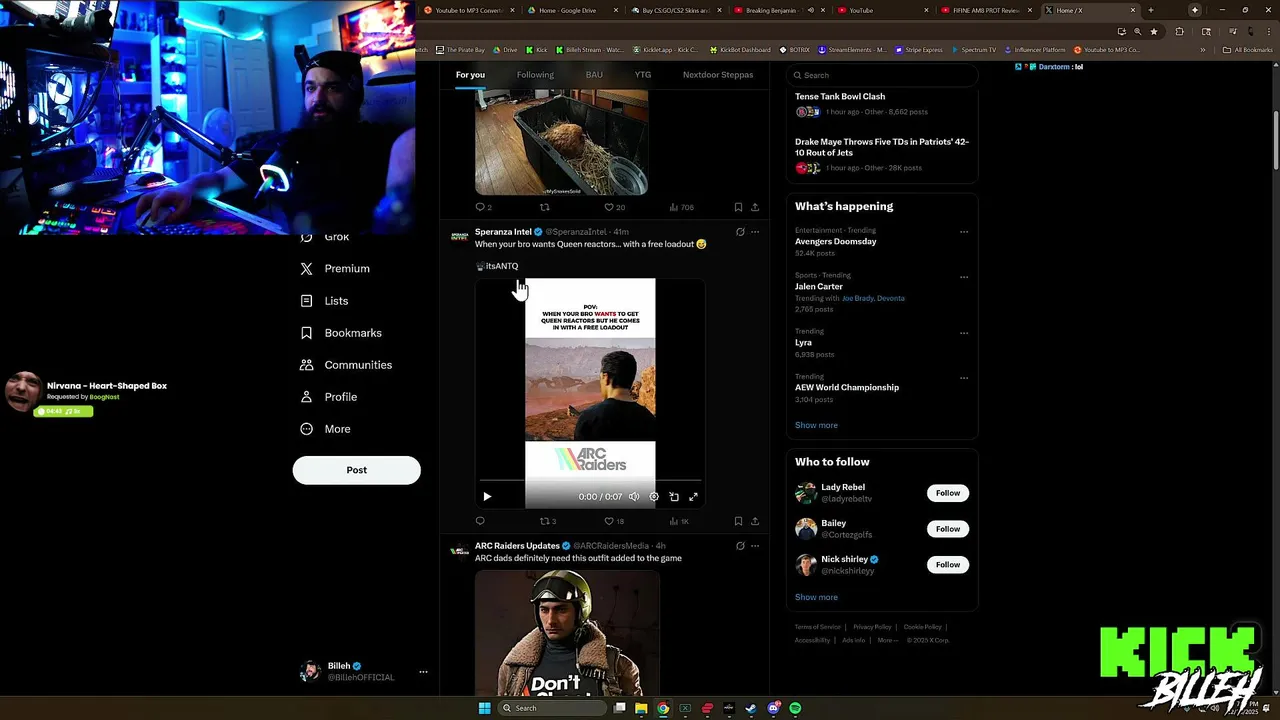Expand the video to fullscreen
The image size is (1280, 720).
pyautogui.click(x=693, y=496)
